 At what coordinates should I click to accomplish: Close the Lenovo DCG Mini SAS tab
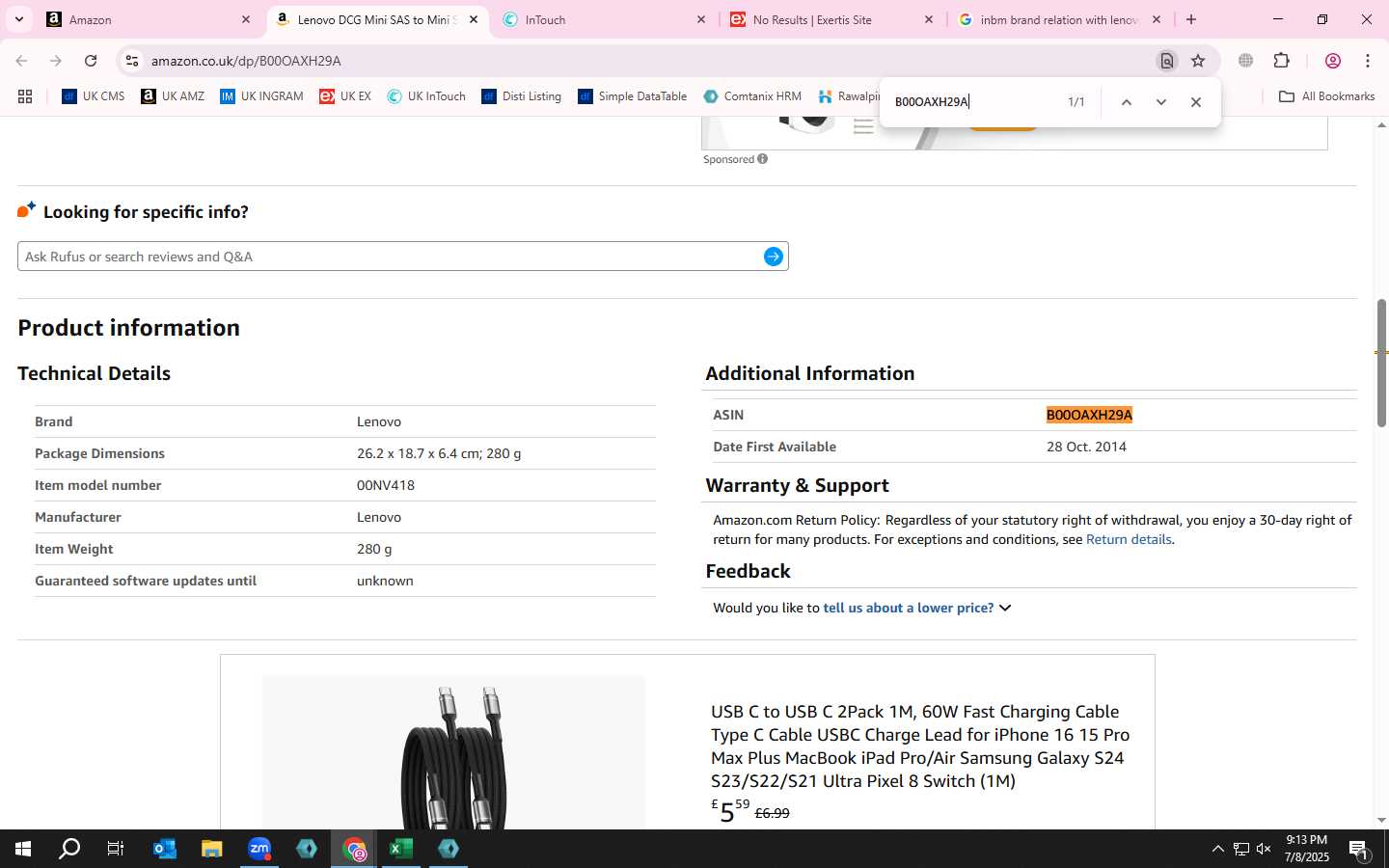point(474,19)
